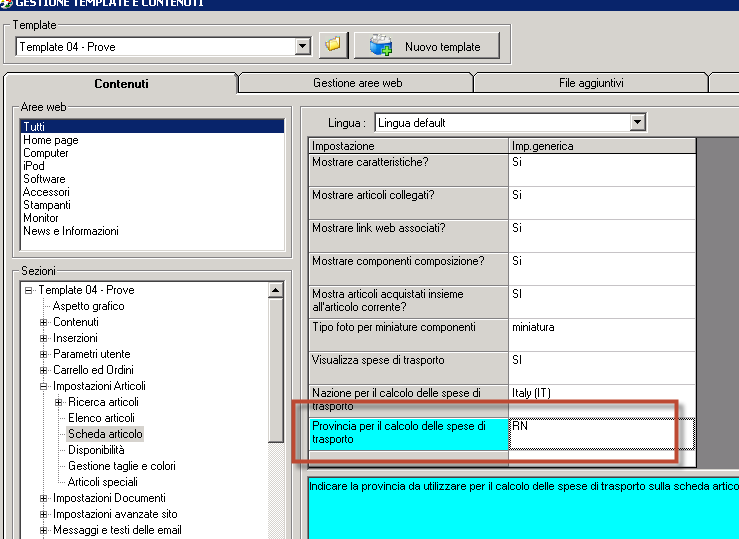Open the Template 04 - Prove dropdown

(x=303, y=47)
